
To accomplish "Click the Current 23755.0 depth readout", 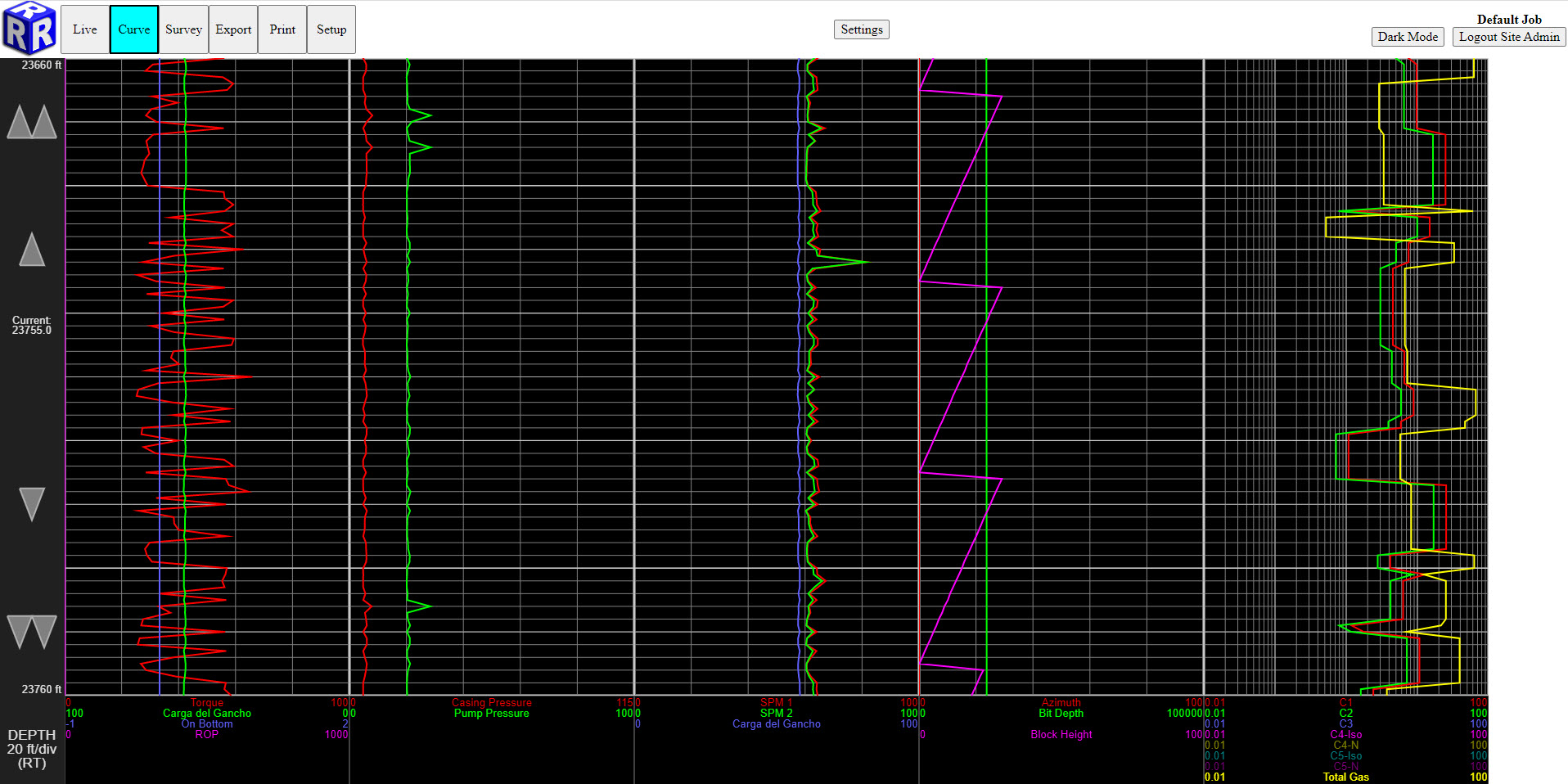I will (32, 326).
